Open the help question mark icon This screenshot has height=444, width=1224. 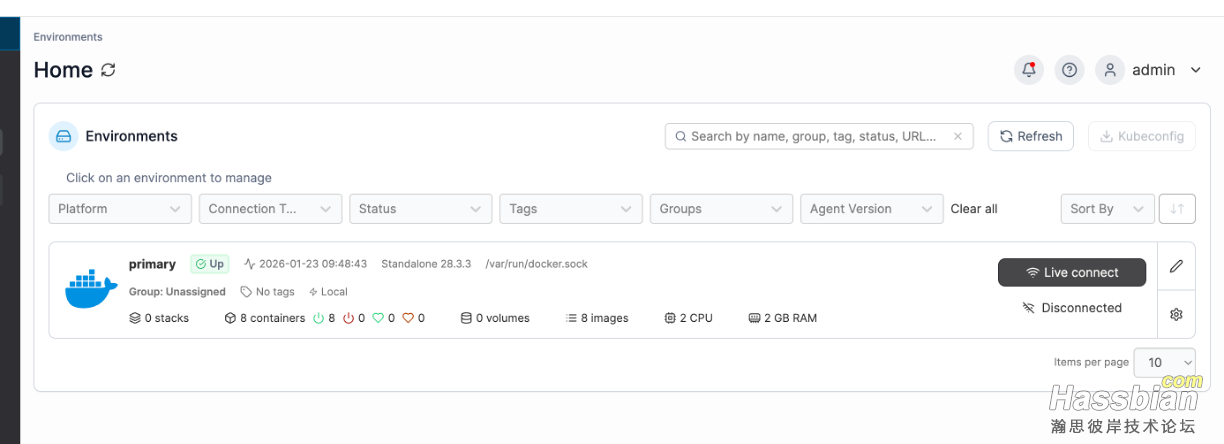coord(1069,70)
